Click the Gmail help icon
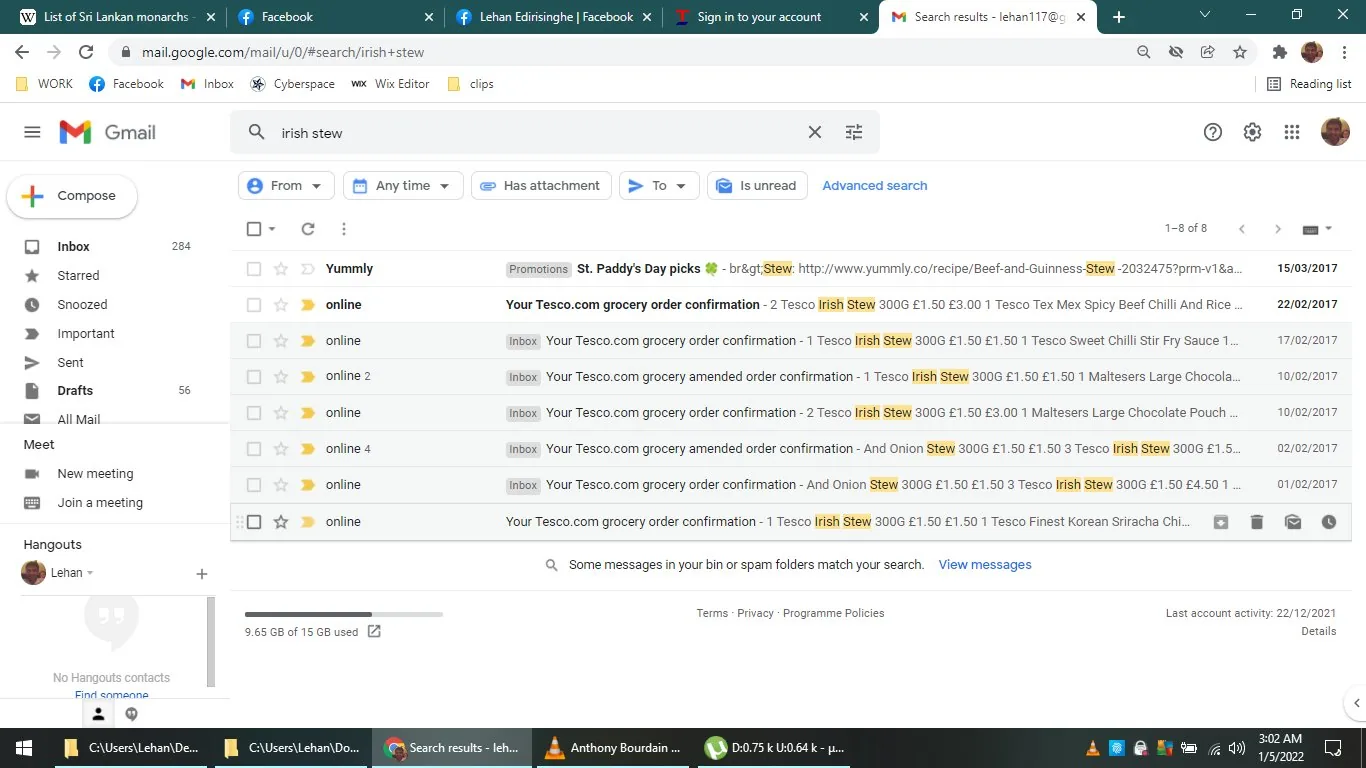1366x768 pixels. click(1212, 131)
